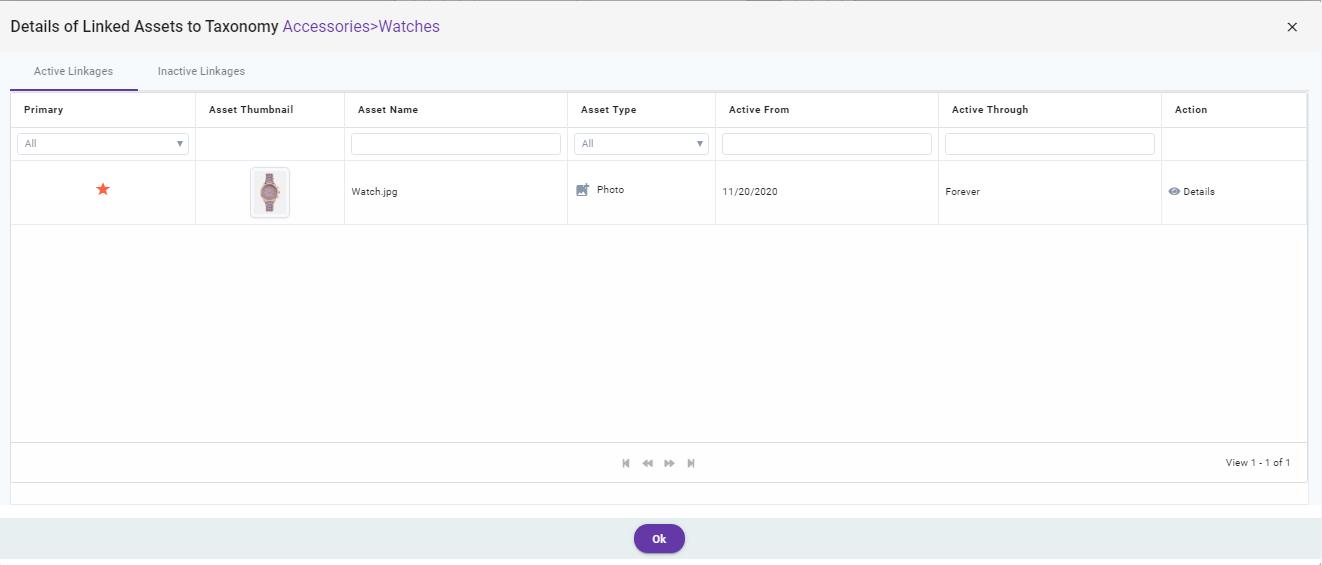Go to last page of results
Viewport: 1322px width, 565px height.
coord(691,463)
